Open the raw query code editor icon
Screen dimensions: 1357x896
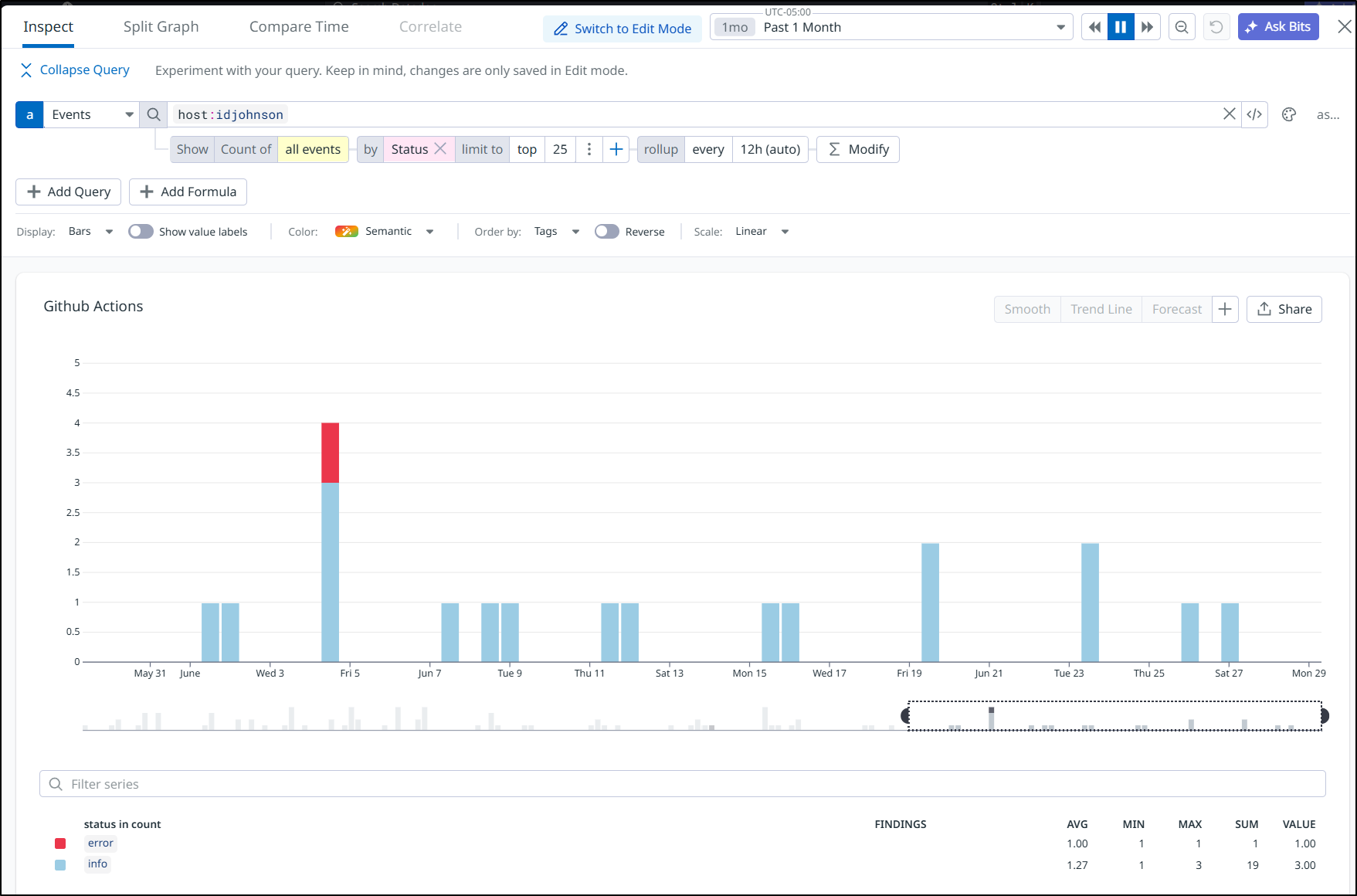[1254, 114]
